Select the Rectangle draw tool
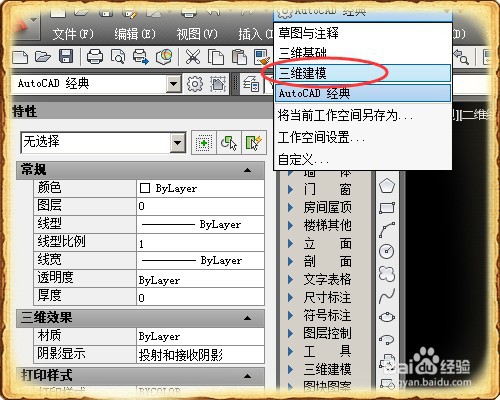 click(387, 208)
